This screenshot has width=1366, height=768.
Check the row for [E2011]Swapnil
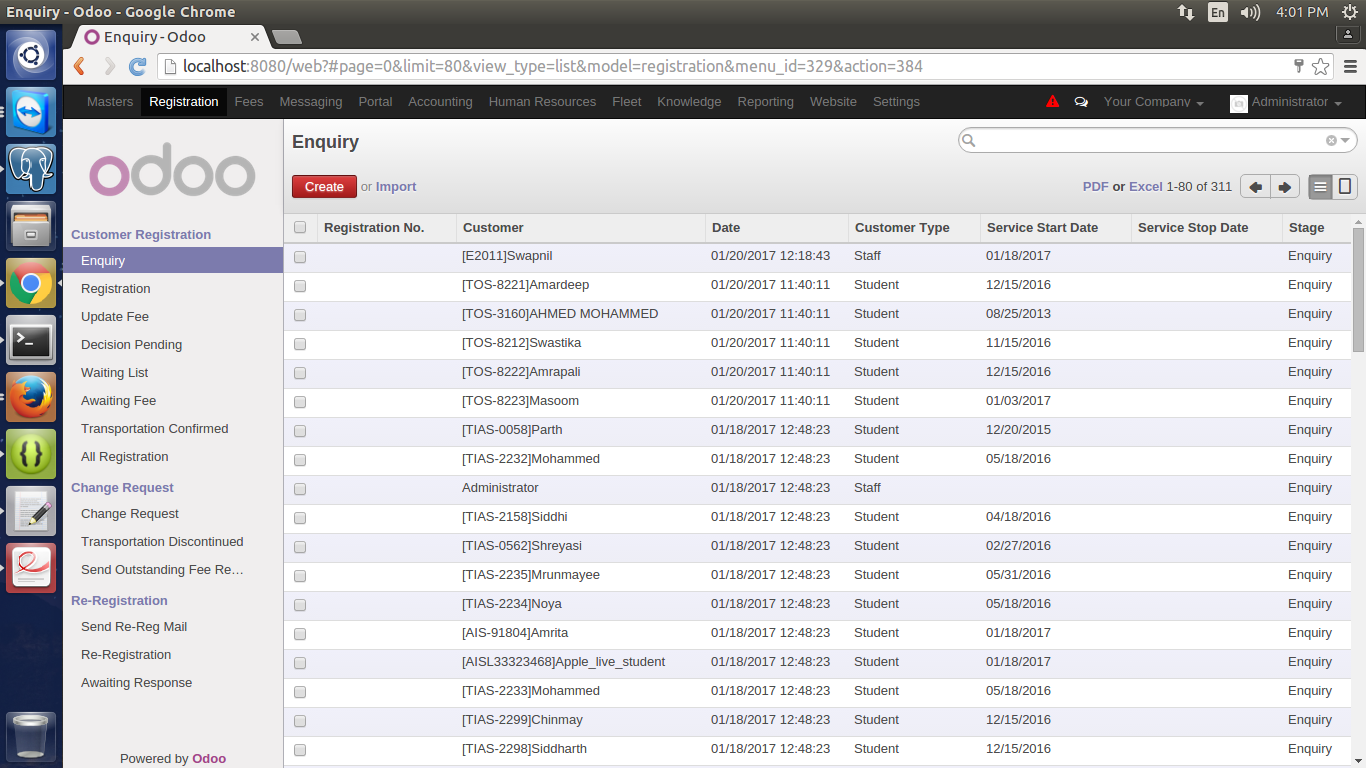(x=300, y=257)
